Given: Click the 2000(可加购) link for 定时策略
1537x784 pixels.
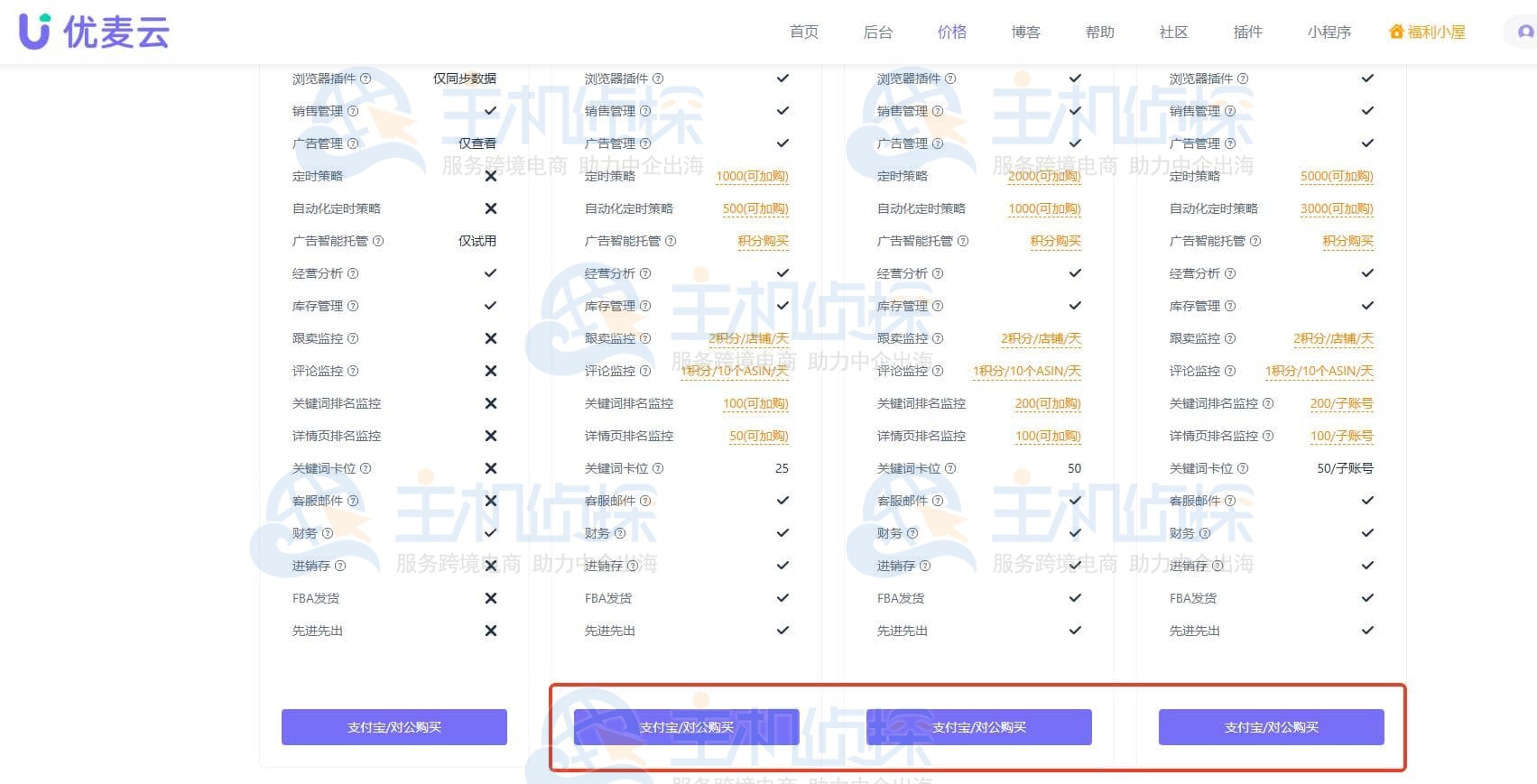Looking at the screenshot, I should 1044,176.
